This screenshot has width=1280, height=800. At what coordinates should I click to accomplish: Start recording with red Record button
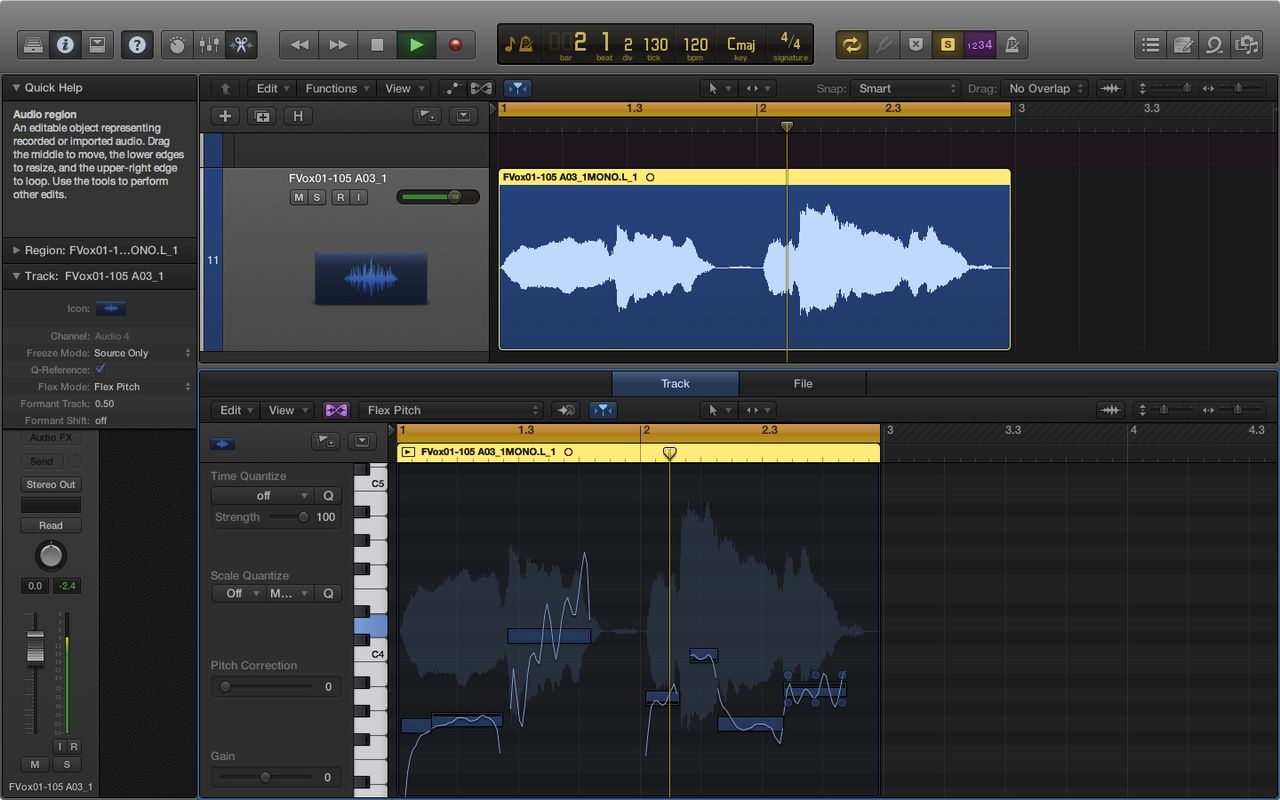455,44
